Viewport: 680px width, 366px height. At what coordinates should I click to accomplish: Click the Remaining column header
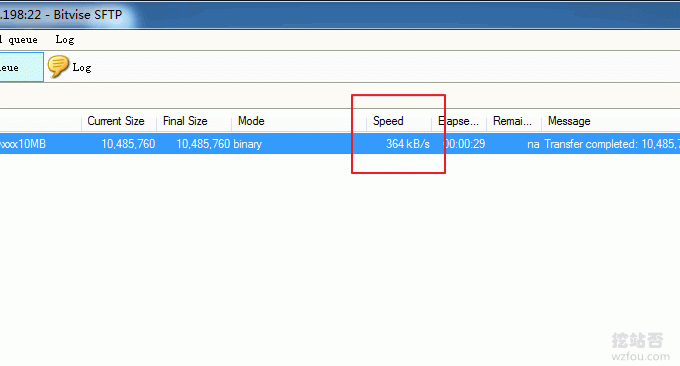513,121
